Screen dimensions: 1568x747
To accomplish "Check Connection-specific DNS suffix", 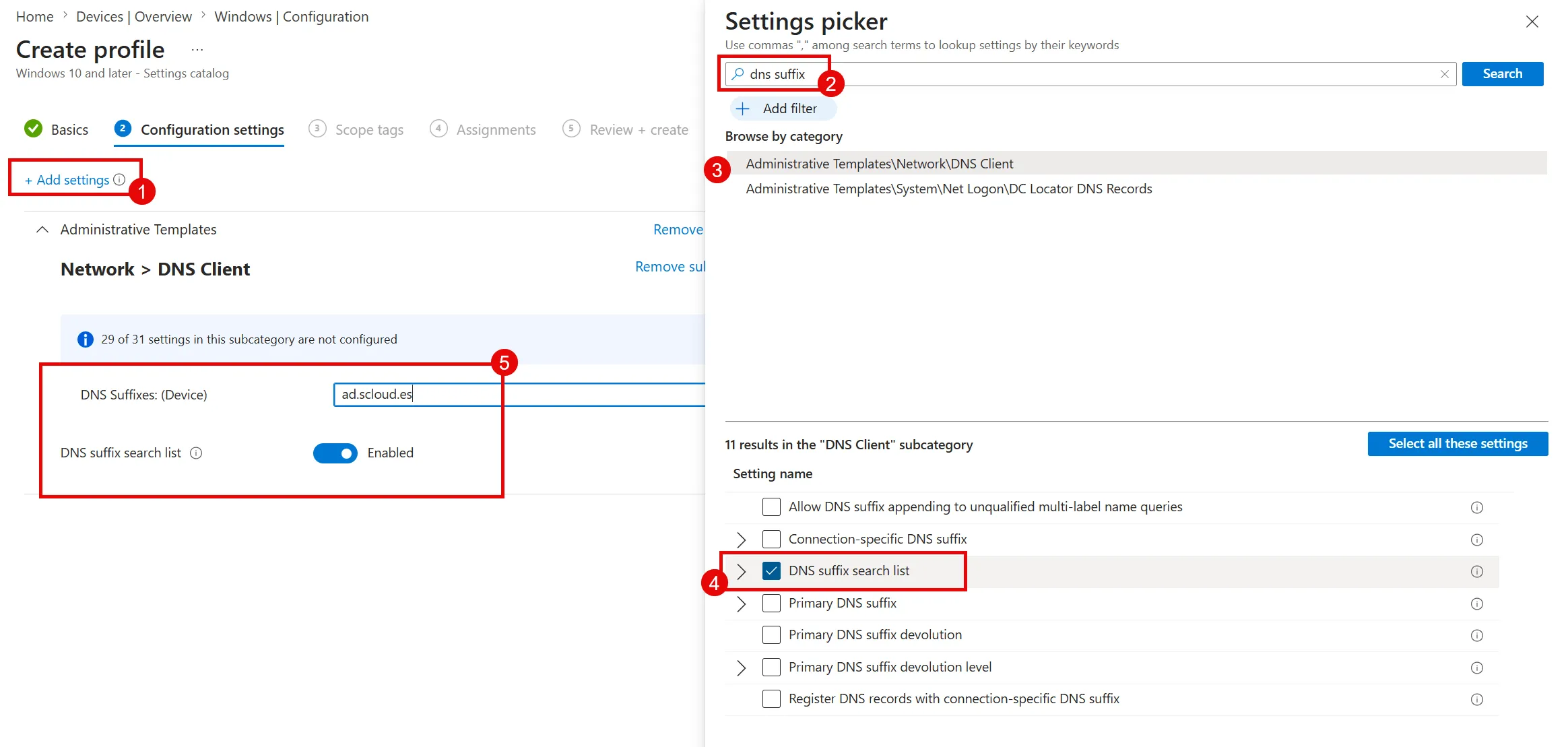I will (x=771, y=539).
